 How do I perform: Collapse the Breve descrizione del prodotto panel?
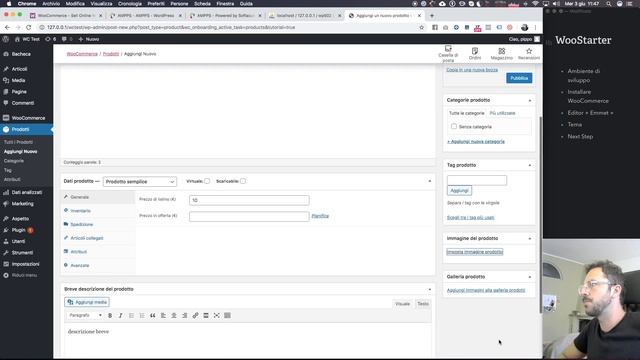[x=429, y=289]
